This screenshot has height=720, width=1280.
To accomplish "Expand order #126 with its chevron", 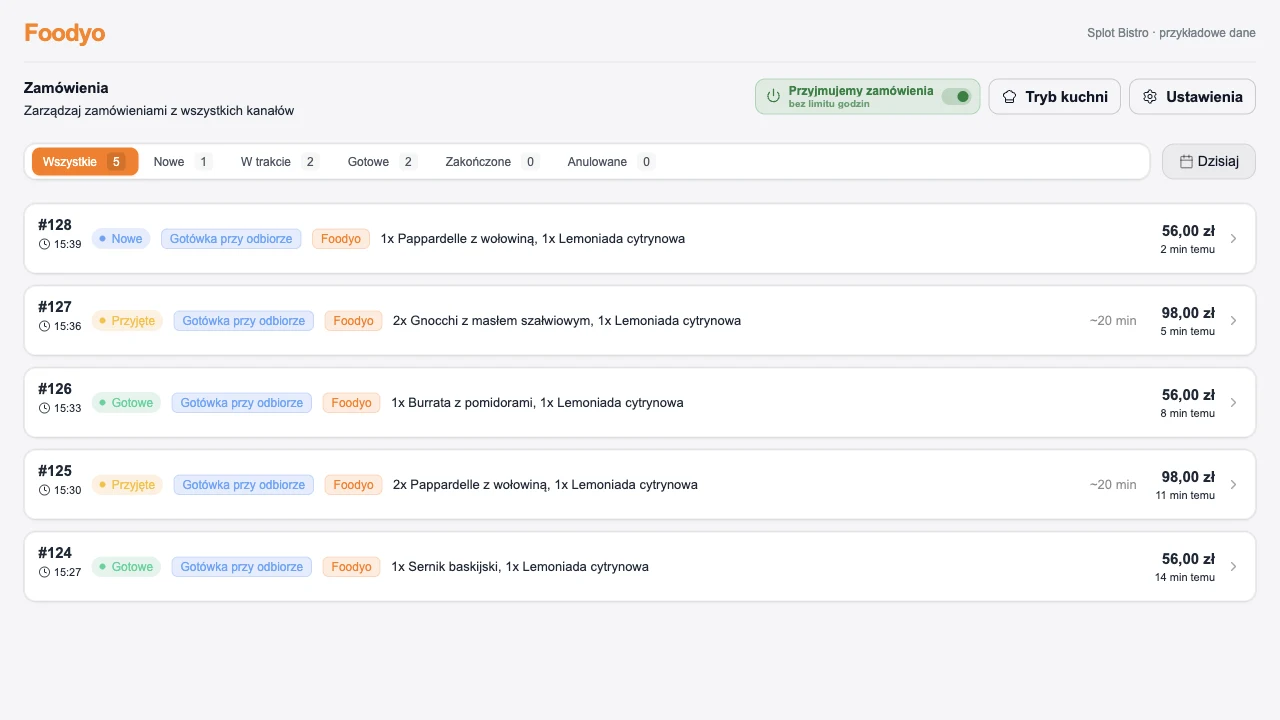I will point(1233,403).
